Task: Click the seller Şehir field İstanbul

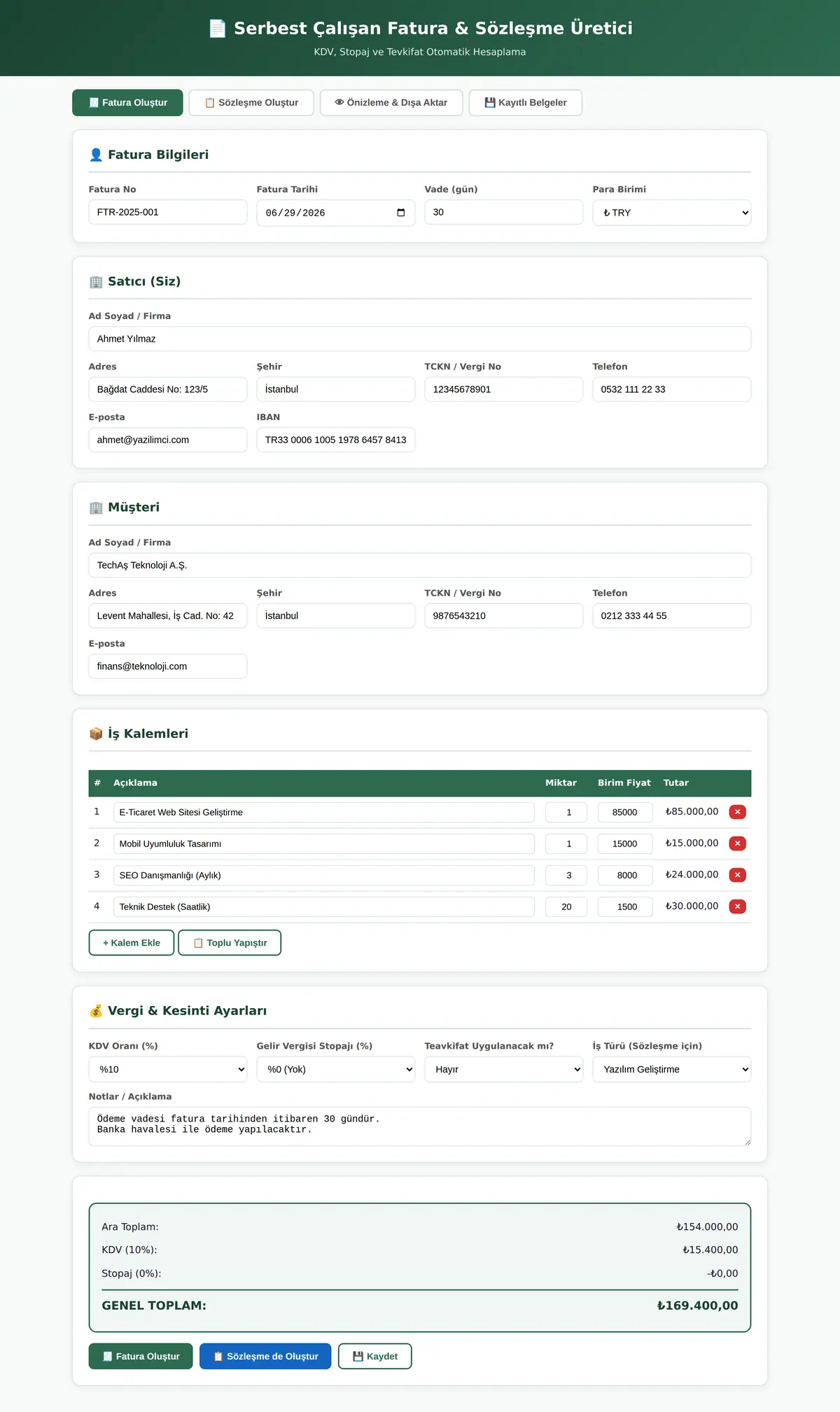Action: pyautogui.click(x=336, y=389)
